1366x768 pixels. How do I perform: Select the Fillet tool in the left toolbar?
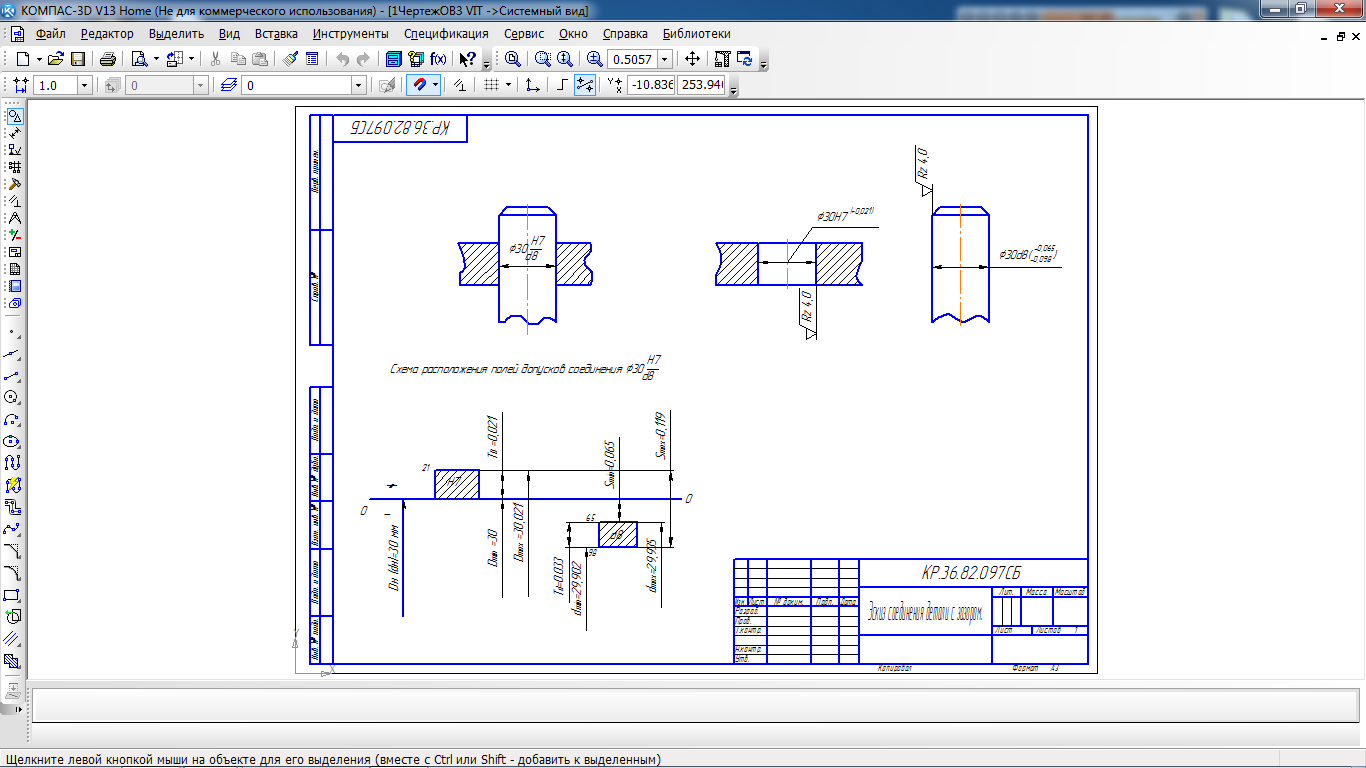point(12,573)
